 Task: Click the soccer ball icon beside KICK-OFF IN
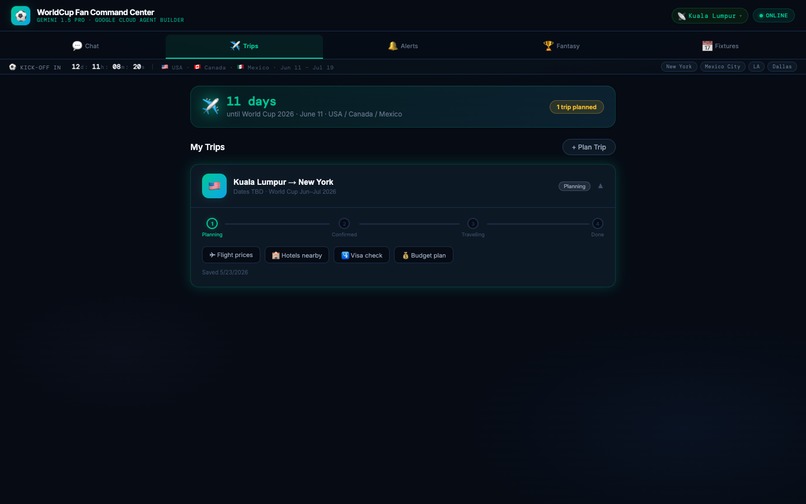(12, 67)
